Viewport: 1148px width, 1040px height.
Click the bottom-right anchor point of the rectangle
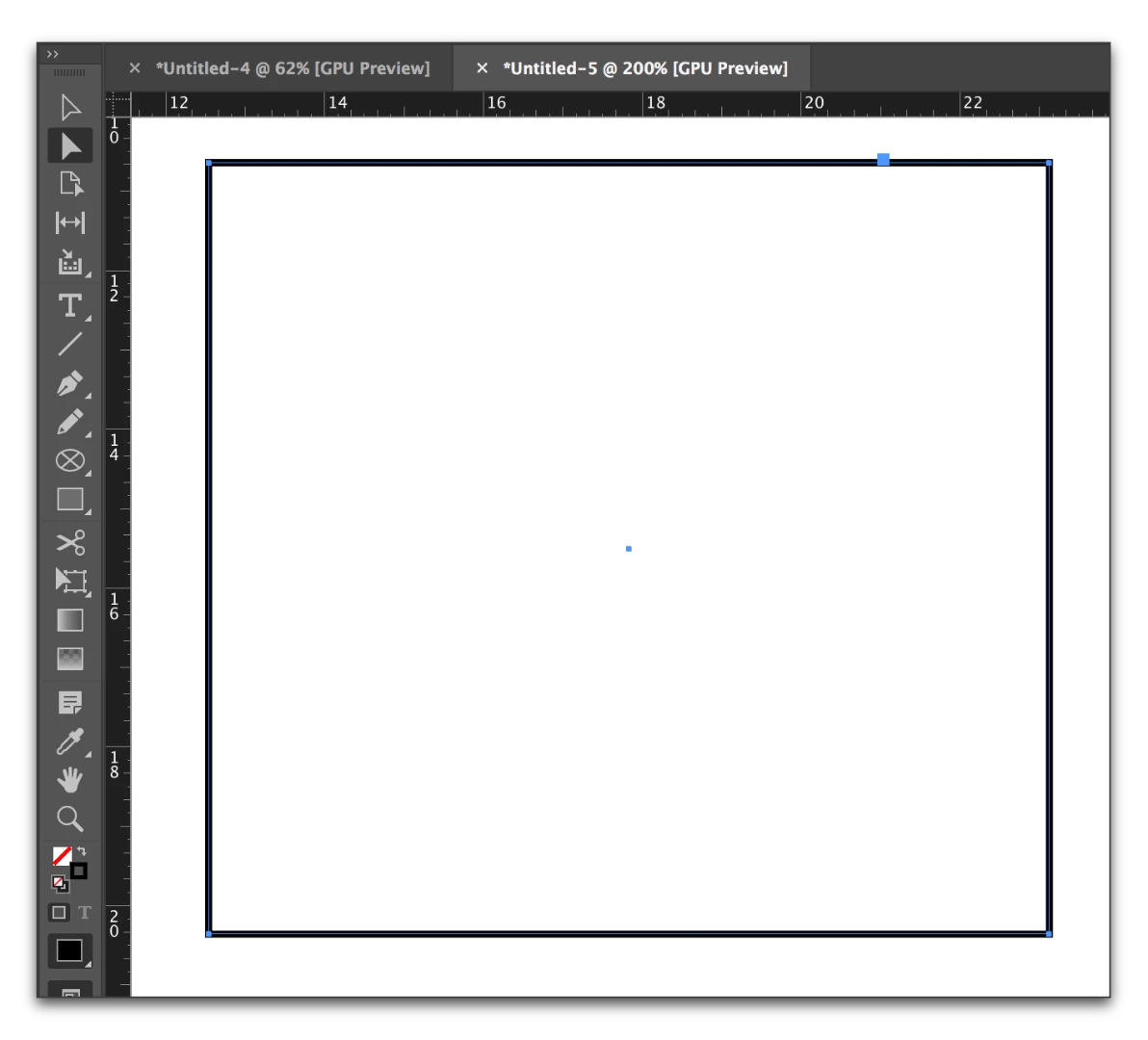click(1049, 934)
